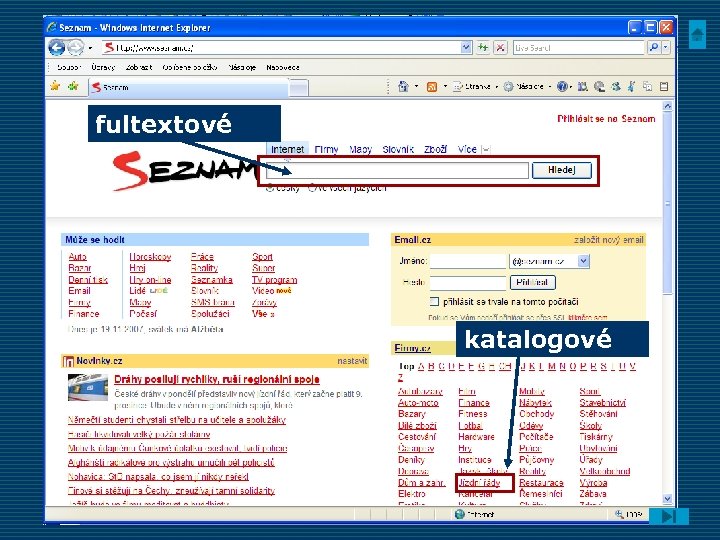The image size is (720, 540).
Task: Click the browser Forward arrow button
Action: 76,47
